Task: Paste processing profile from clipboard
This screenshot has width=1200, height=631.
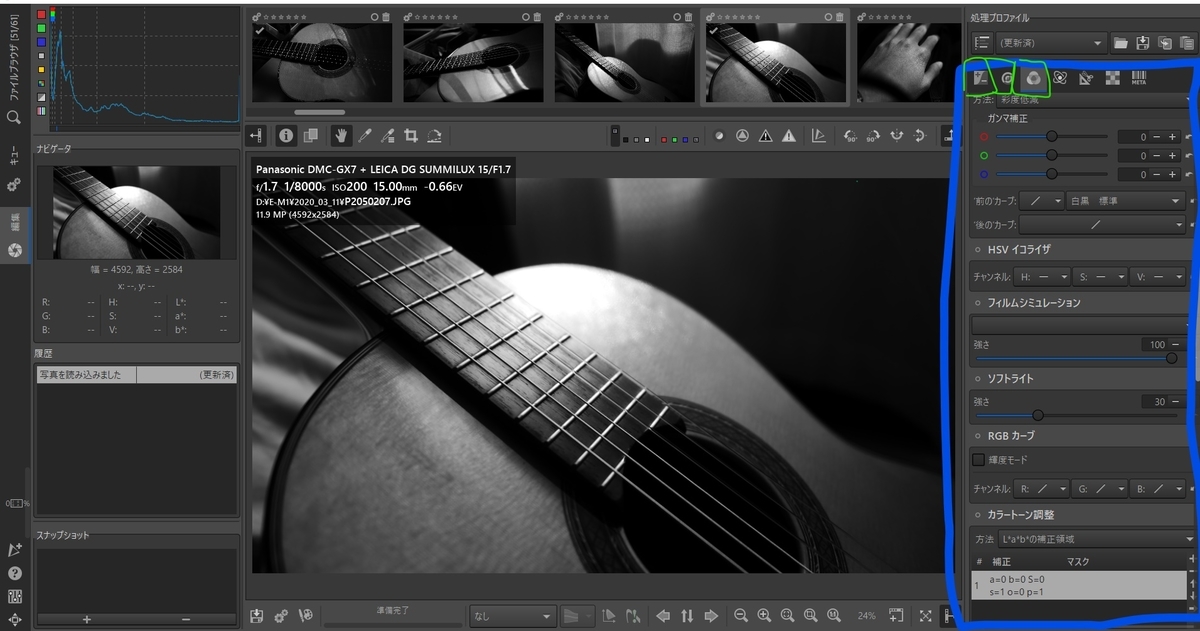Action: (x=1187, y=43)
